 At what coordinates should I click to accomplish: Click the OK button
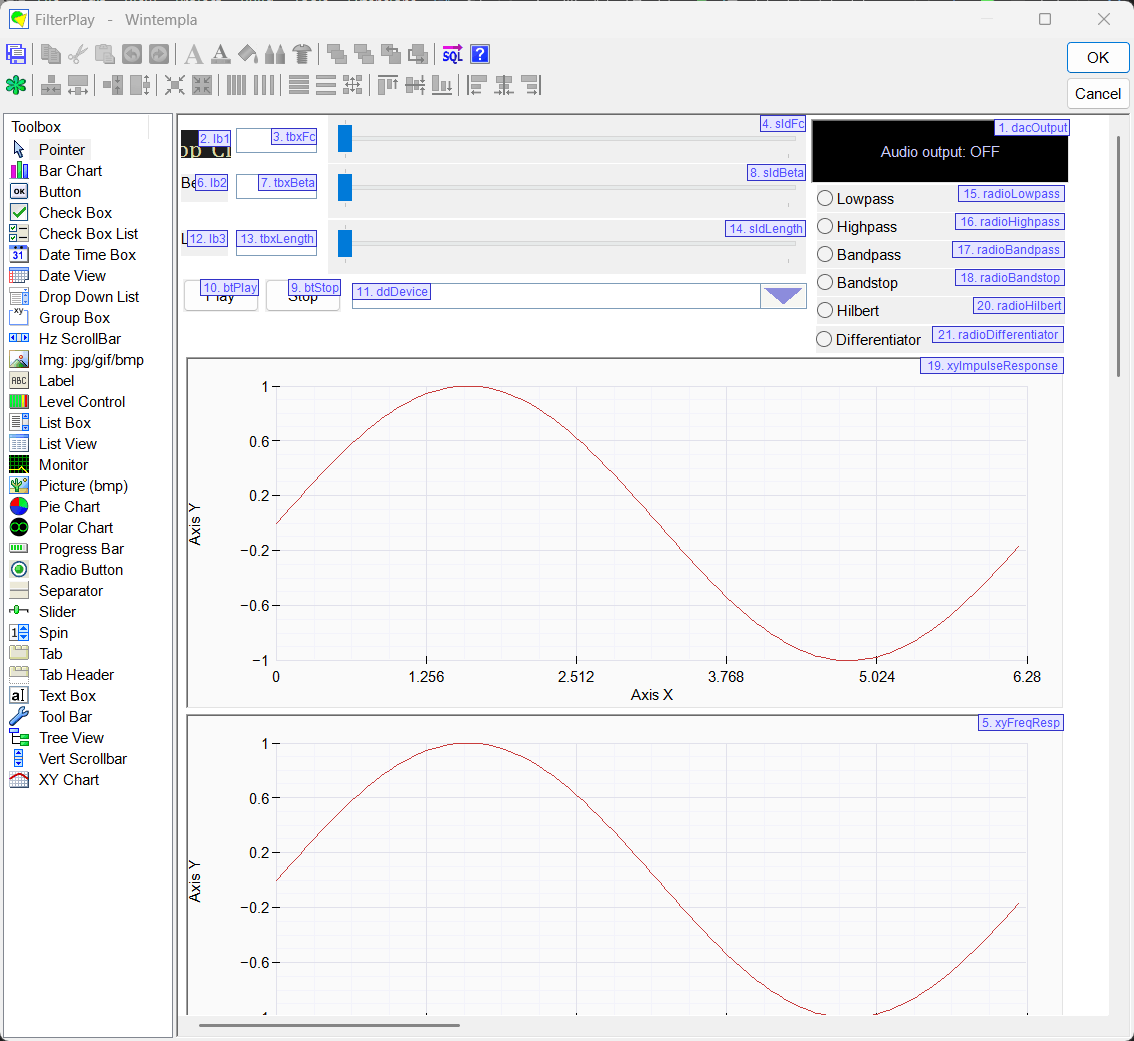click(x=1097, y=58)
